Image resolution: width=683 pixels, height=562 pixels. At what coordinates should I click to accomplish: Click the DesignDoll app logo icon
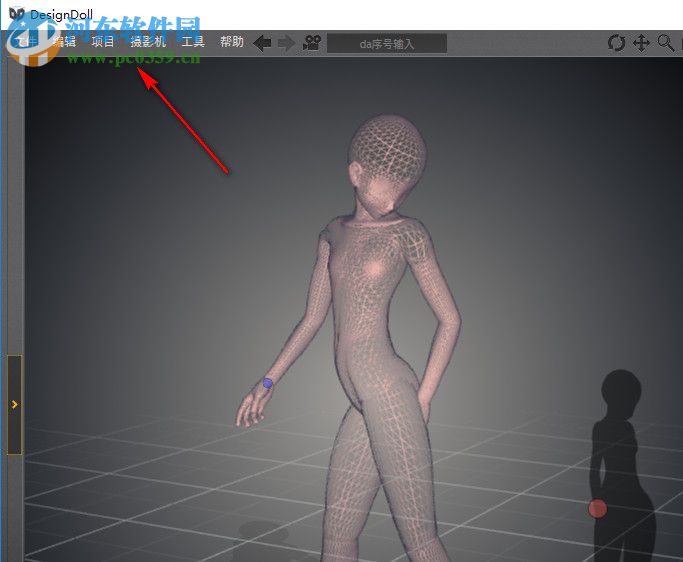click(17, 14)
